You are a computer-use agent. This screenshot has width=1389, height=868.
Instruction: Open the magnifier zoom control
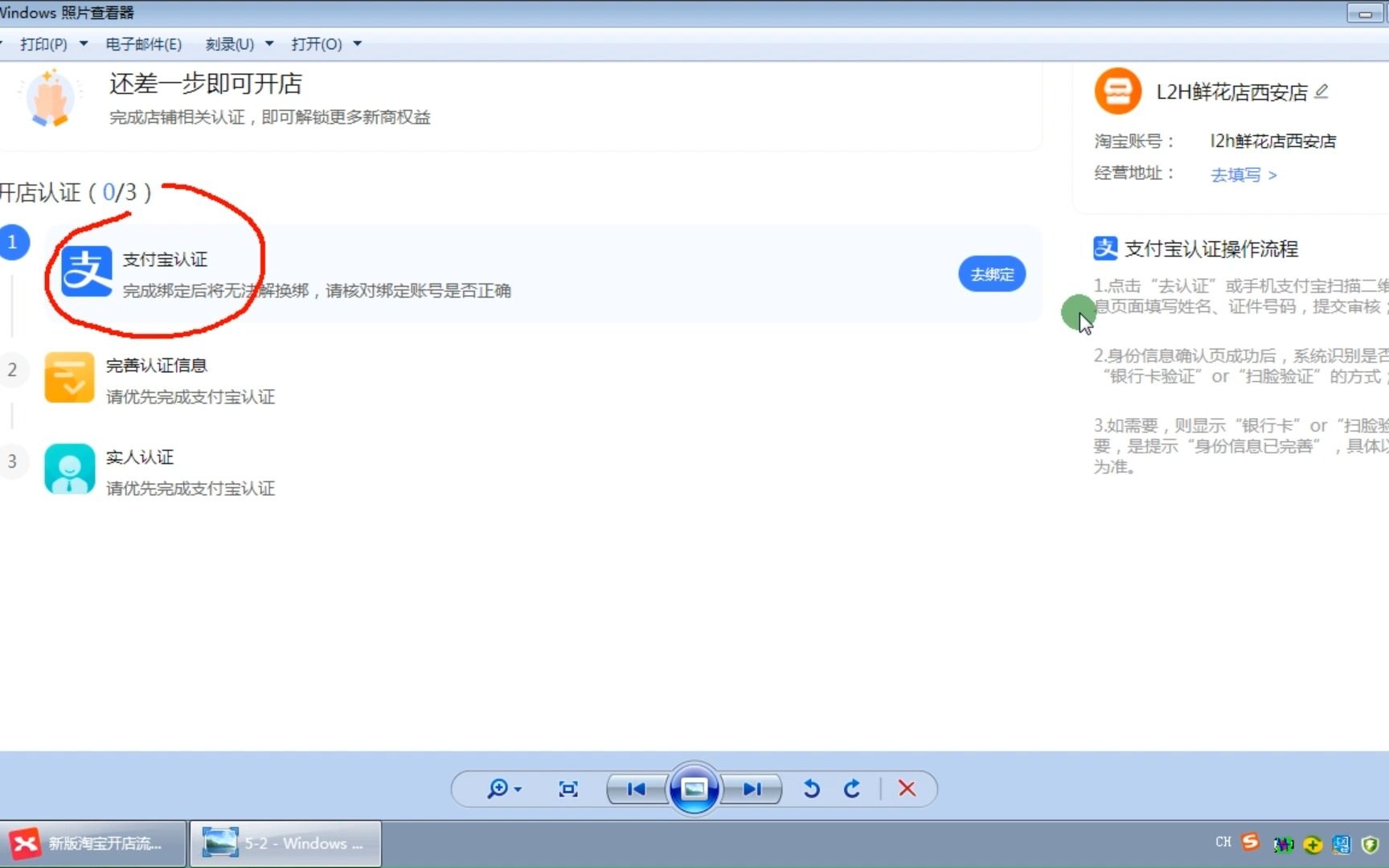[503, 789]
